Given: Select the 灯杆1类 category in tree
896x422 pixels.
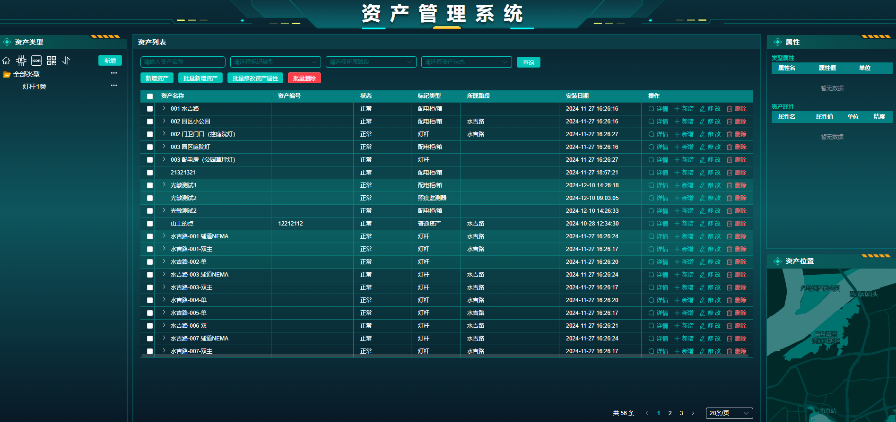Looking at the screenshot, I should coord(36,87).
